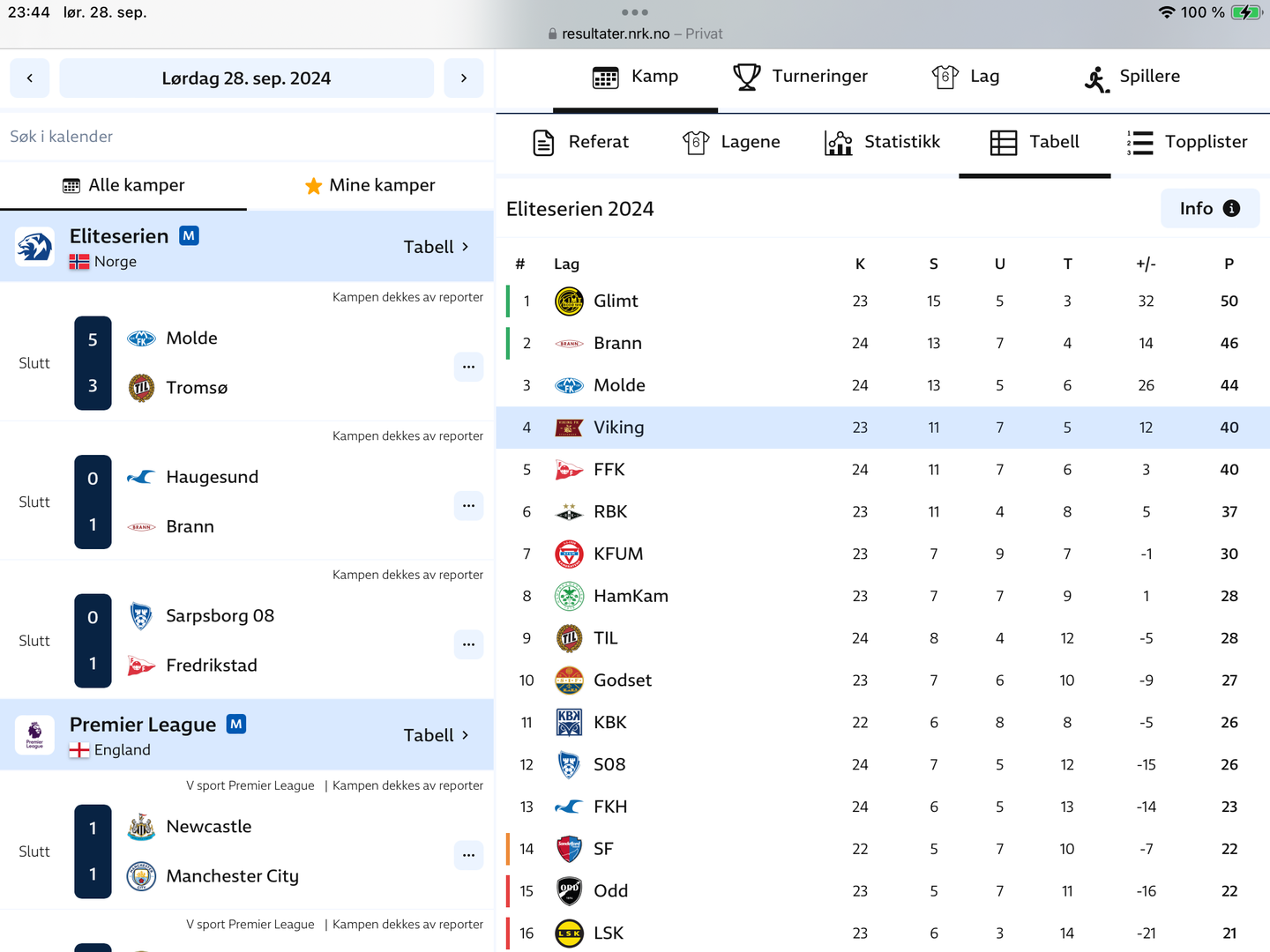Viewport: 1270px width, 952px height.
Task: Open more menu for Haugesund–Brann match
Action: pos(468,506)
